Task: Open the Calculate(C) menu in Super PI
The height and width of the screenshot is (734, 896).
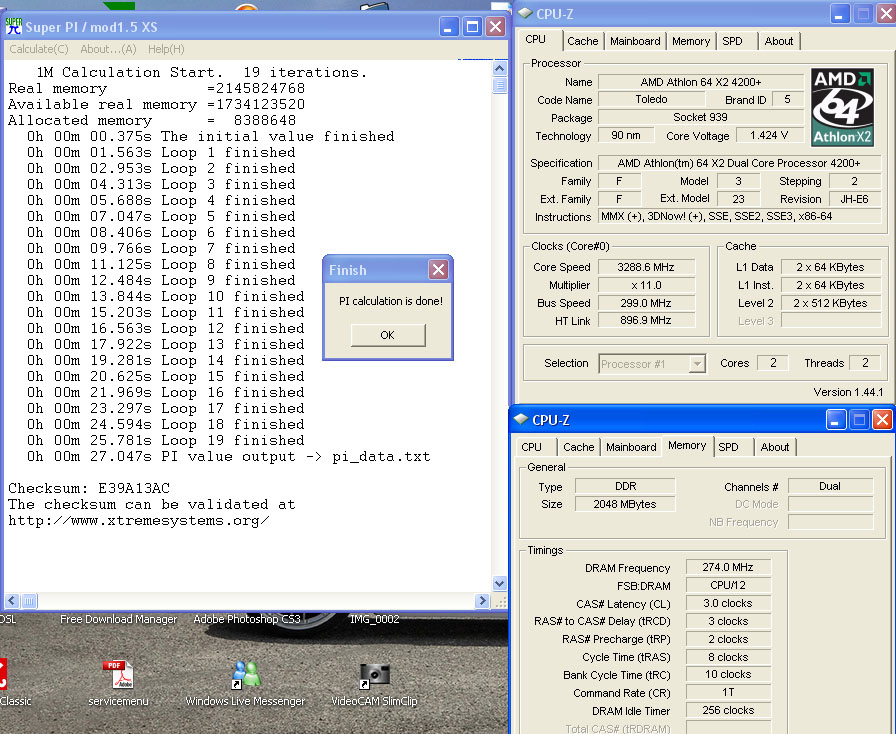Action: point(39,49)
